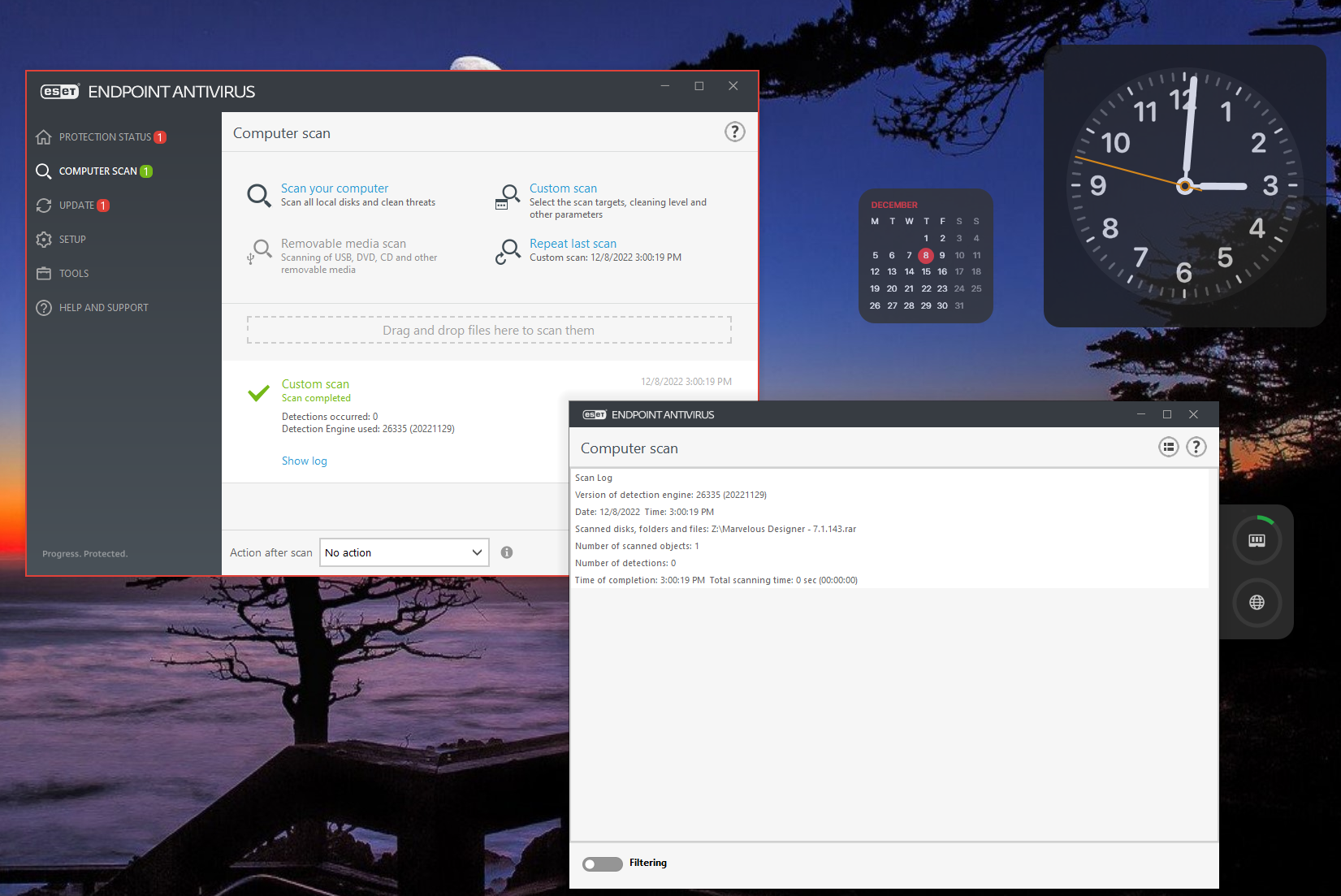The height and width of the screenshot is (896, 1341).
Task: Open the Action after scan dropdown
Action: [x=404, y=552]
